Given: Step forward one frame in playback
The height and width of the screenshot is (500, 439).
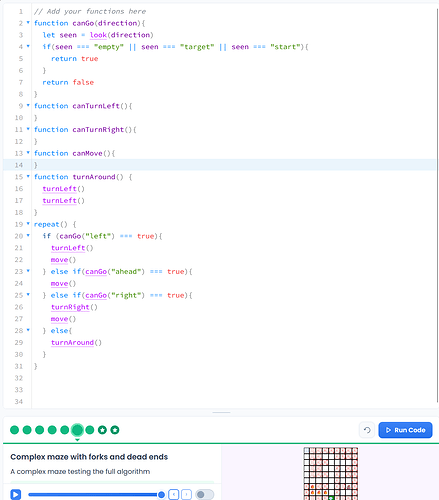Looking at the screenshot, I should (186, 494).
